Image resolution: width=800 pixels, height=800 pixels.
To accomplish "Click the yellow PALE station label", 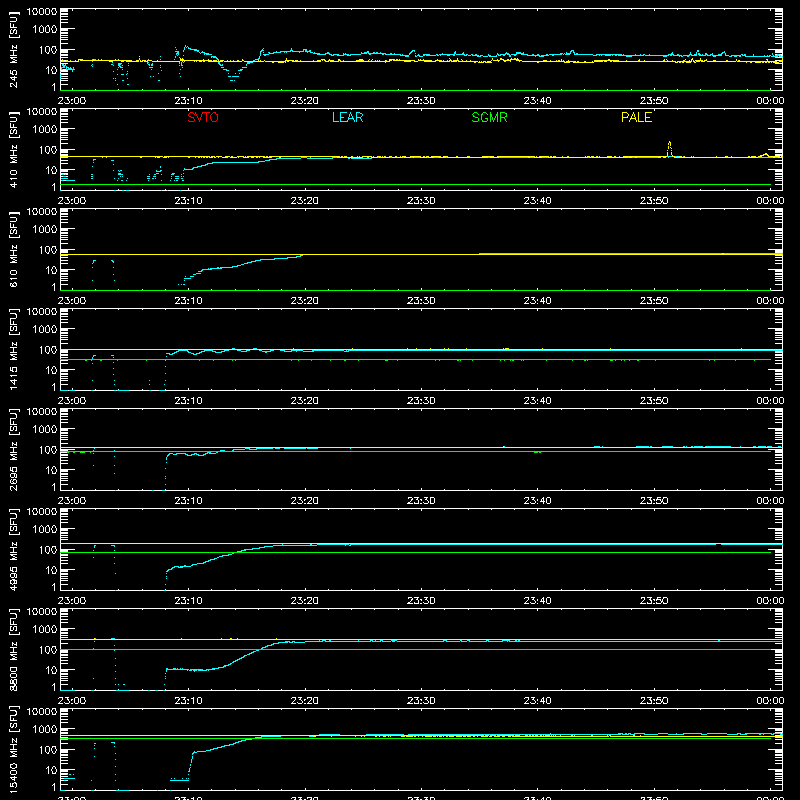I will pyautogui.click(x=636, y=117).
